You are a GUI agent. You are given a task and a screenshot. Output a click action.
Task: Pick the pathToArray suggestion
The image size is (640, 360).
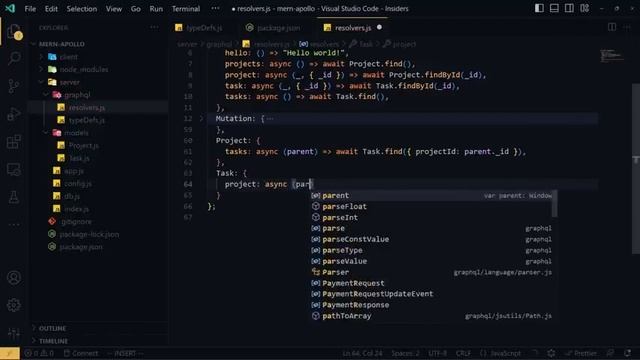pos(432,316)
